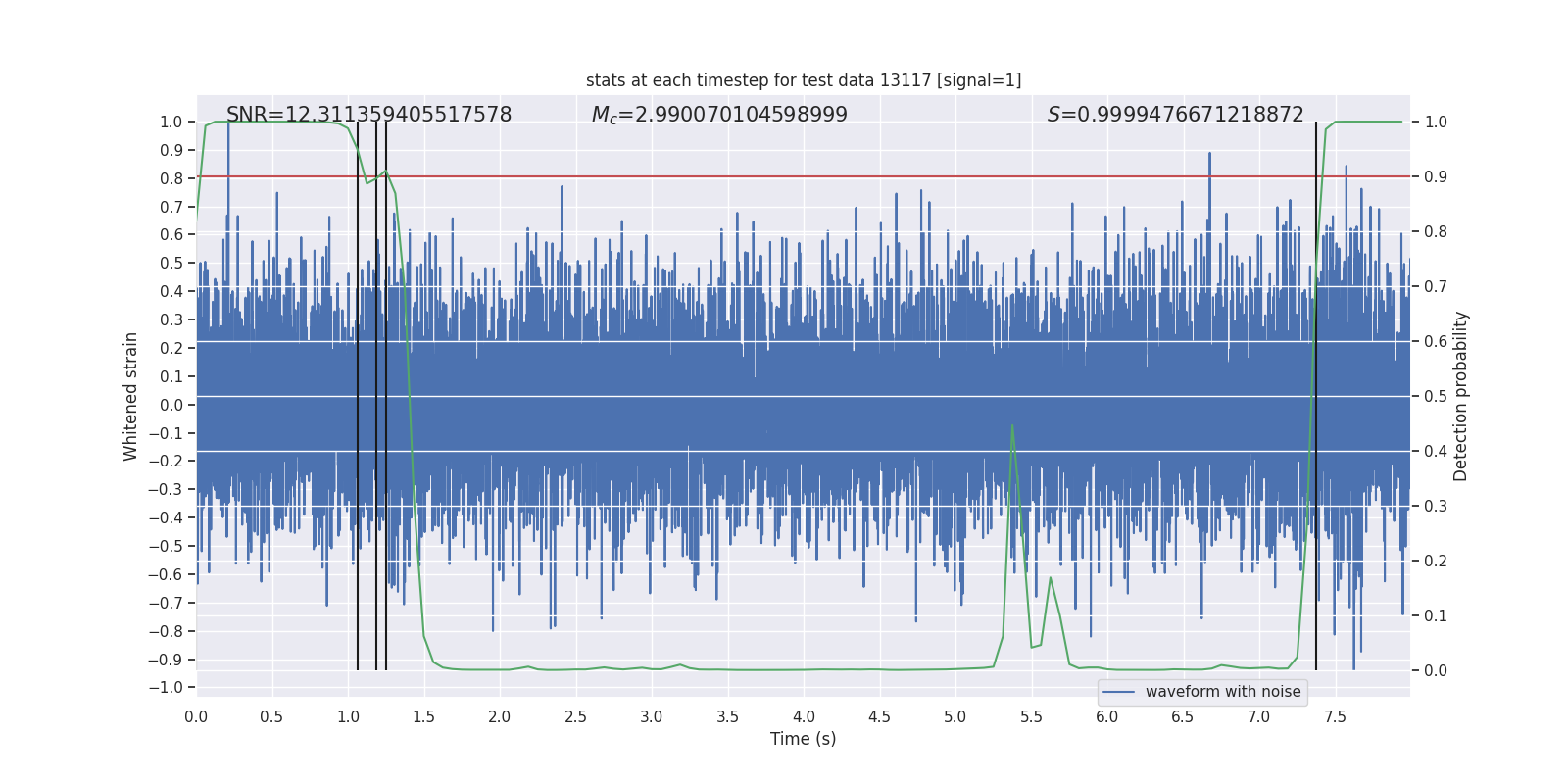Screen dimensions: 1568x784
Task: Select the leftmost black vertical marker line
Action: (x=358, y=392)
